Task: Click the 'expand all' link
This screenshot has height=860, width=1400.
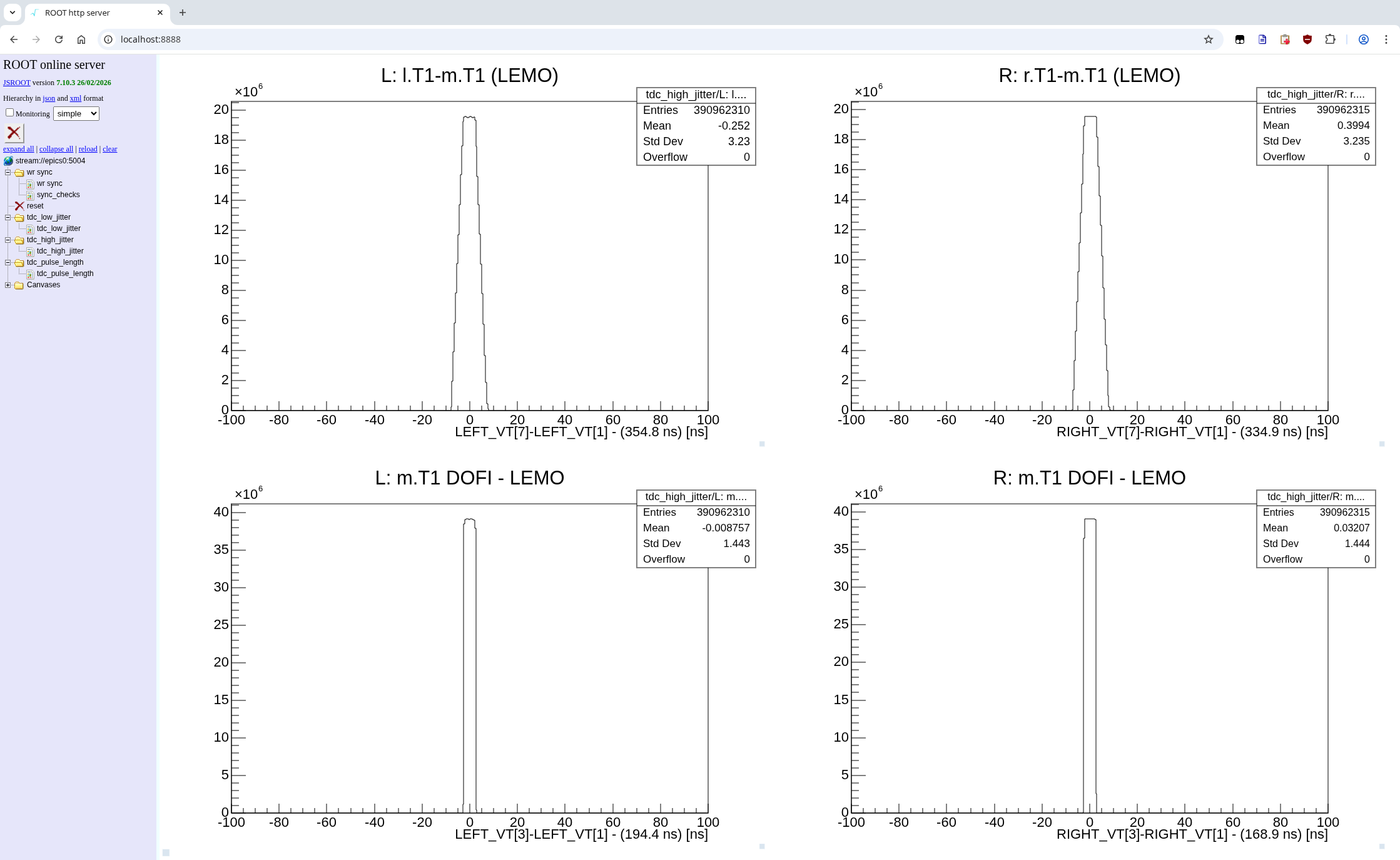Action: point(19,149)
